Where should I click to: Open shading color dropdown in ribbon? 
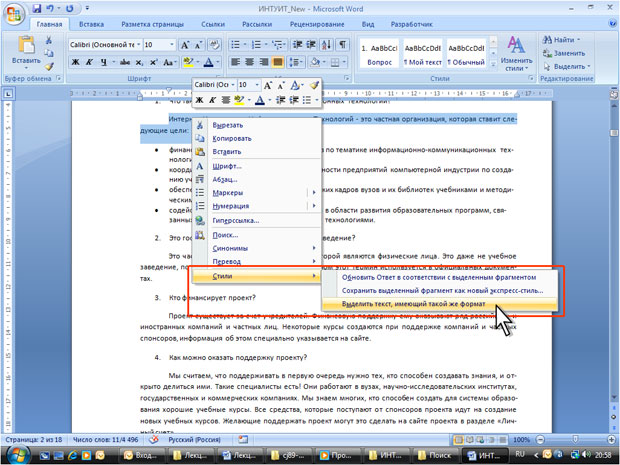coord(322,62)
